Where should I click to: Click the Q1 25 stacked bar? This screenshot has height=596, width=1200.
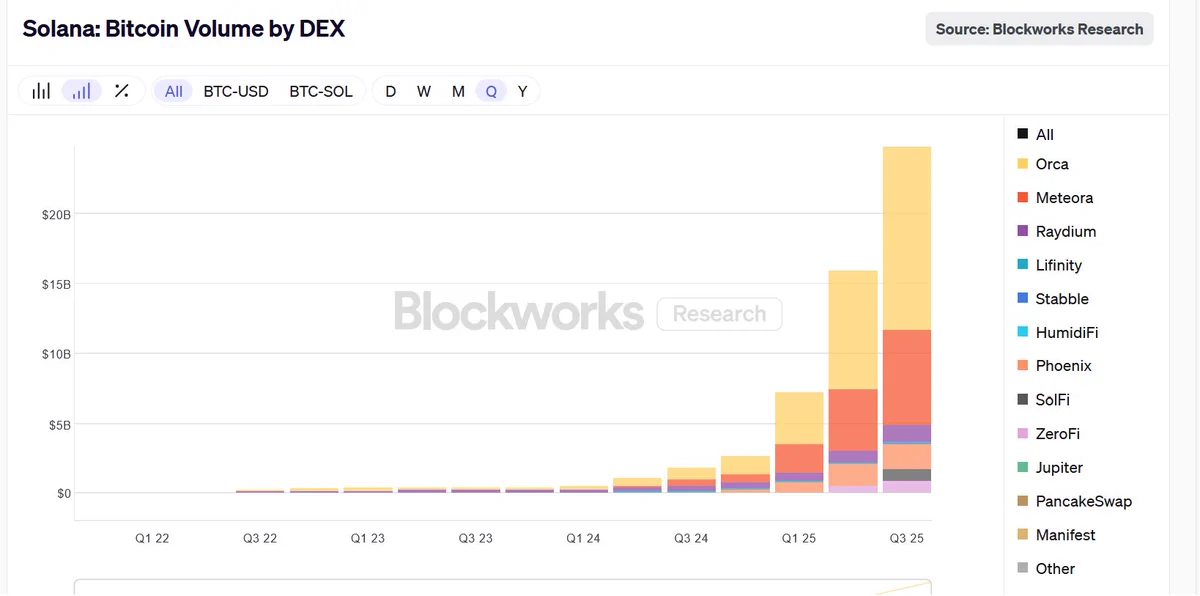click(799, 442)
